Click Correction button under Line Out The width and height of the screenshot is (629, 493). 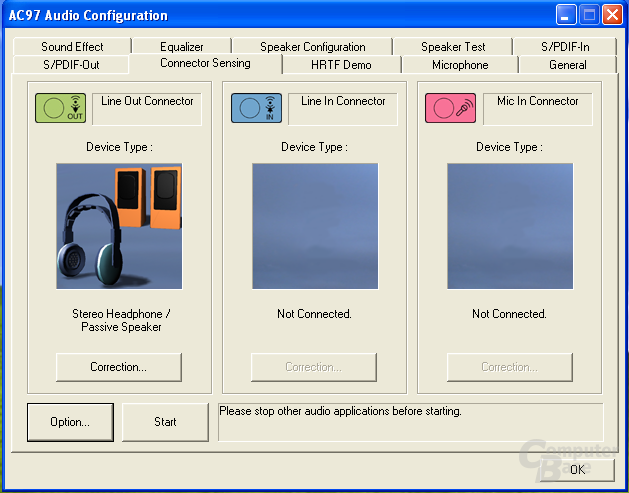[119, 367]
